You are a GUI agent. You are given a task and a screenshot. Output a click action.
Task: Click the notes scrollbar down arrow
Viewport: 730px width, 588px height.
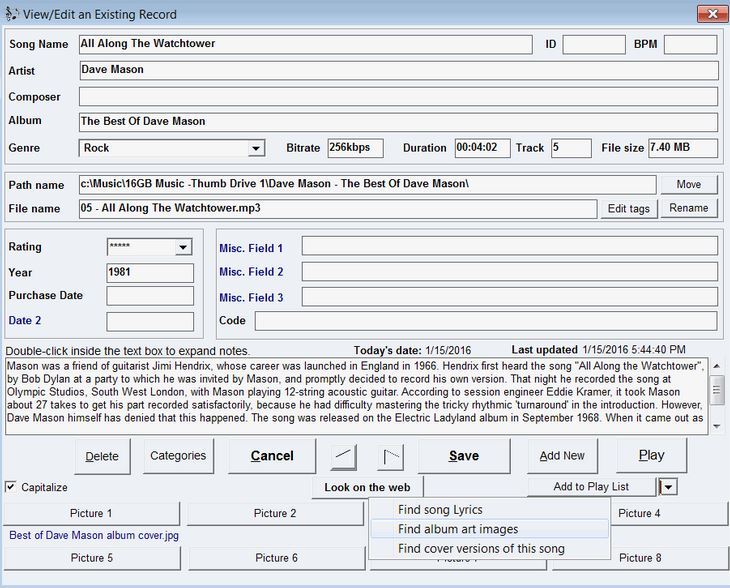pyautogui.click(x=716, y=426)
